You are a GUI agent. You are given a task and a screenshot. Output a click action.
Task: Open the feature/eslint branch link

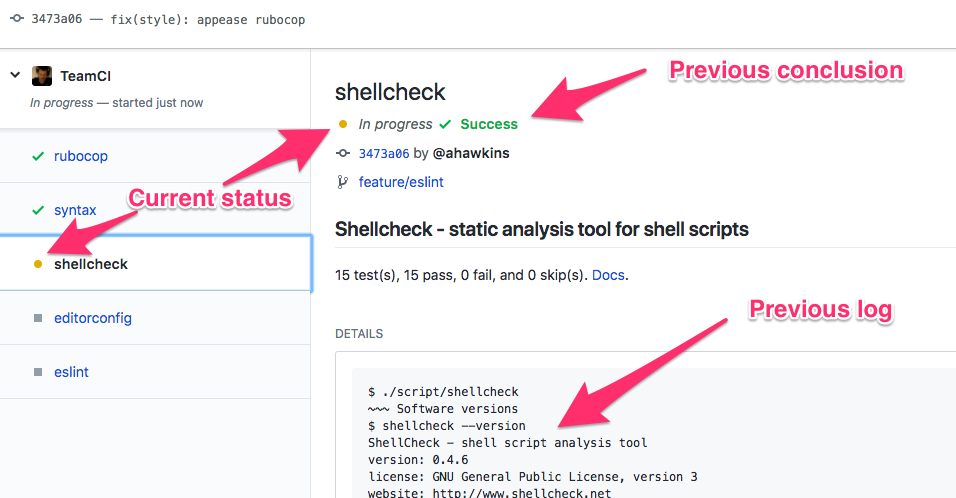pos(401,182)
